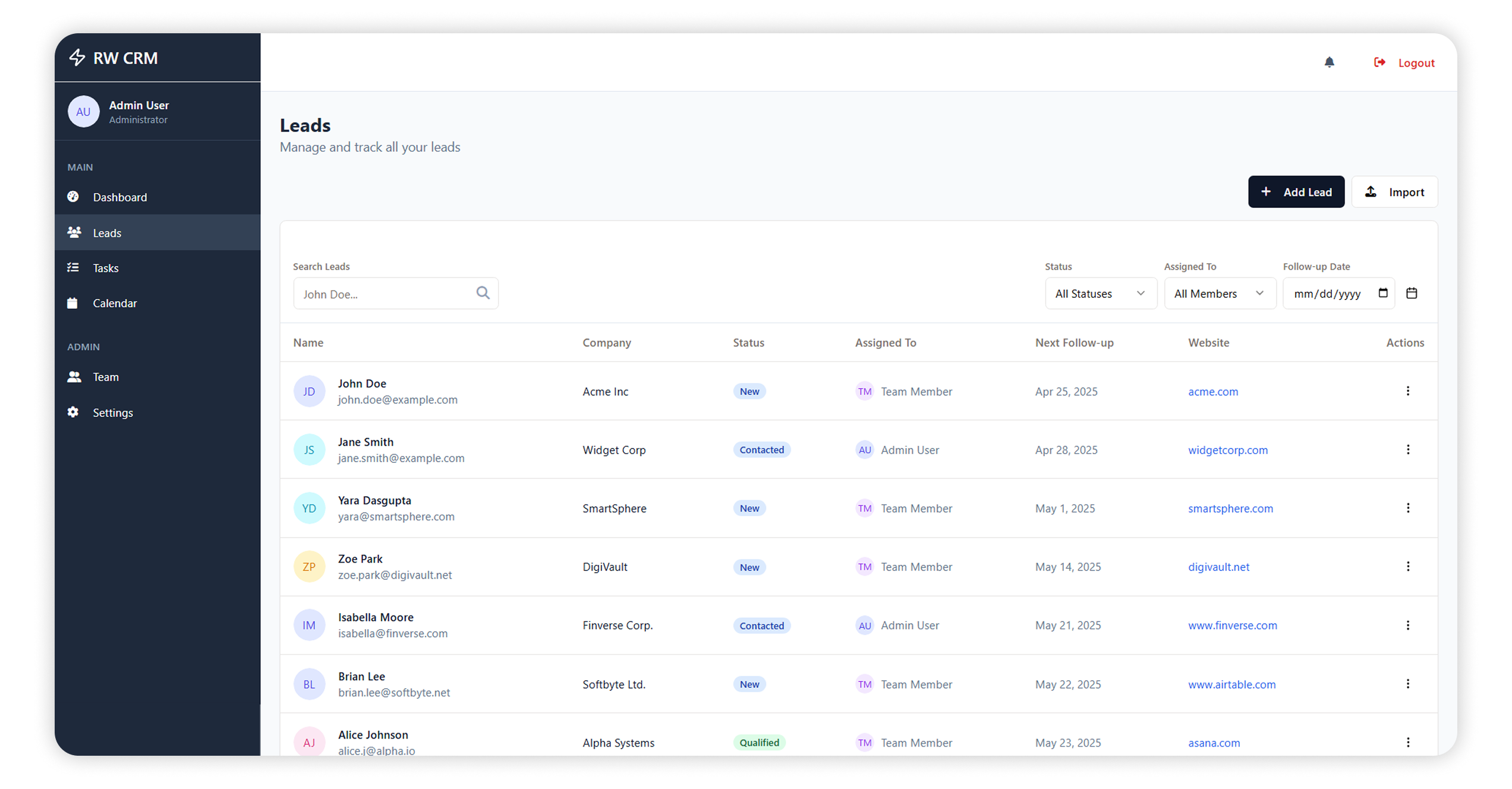
Task: Expand the All Statuses dropdown
Action: [1100, 293]
